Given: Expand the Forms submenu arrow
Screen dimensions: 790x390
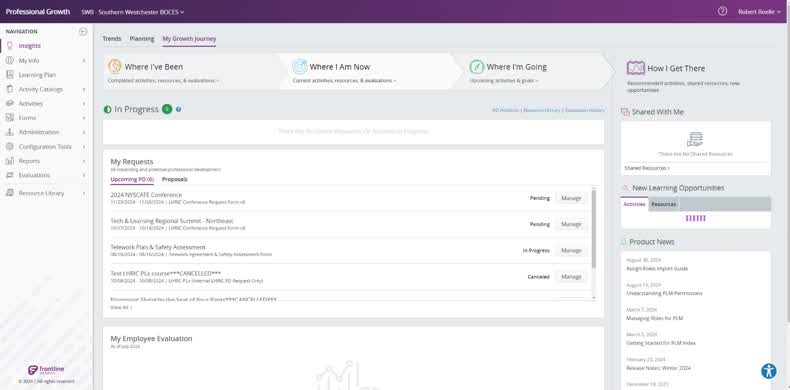Looking at the screenshot, I should [x=84, y=118].
